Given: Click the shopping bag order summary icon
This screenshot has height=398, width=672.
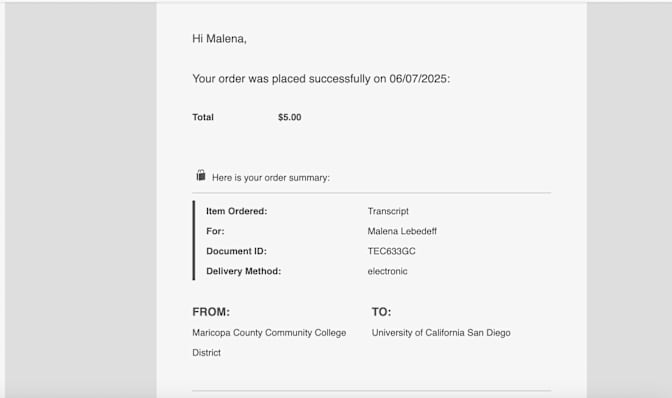Looking at the screenshot, I should click(201, 175).
